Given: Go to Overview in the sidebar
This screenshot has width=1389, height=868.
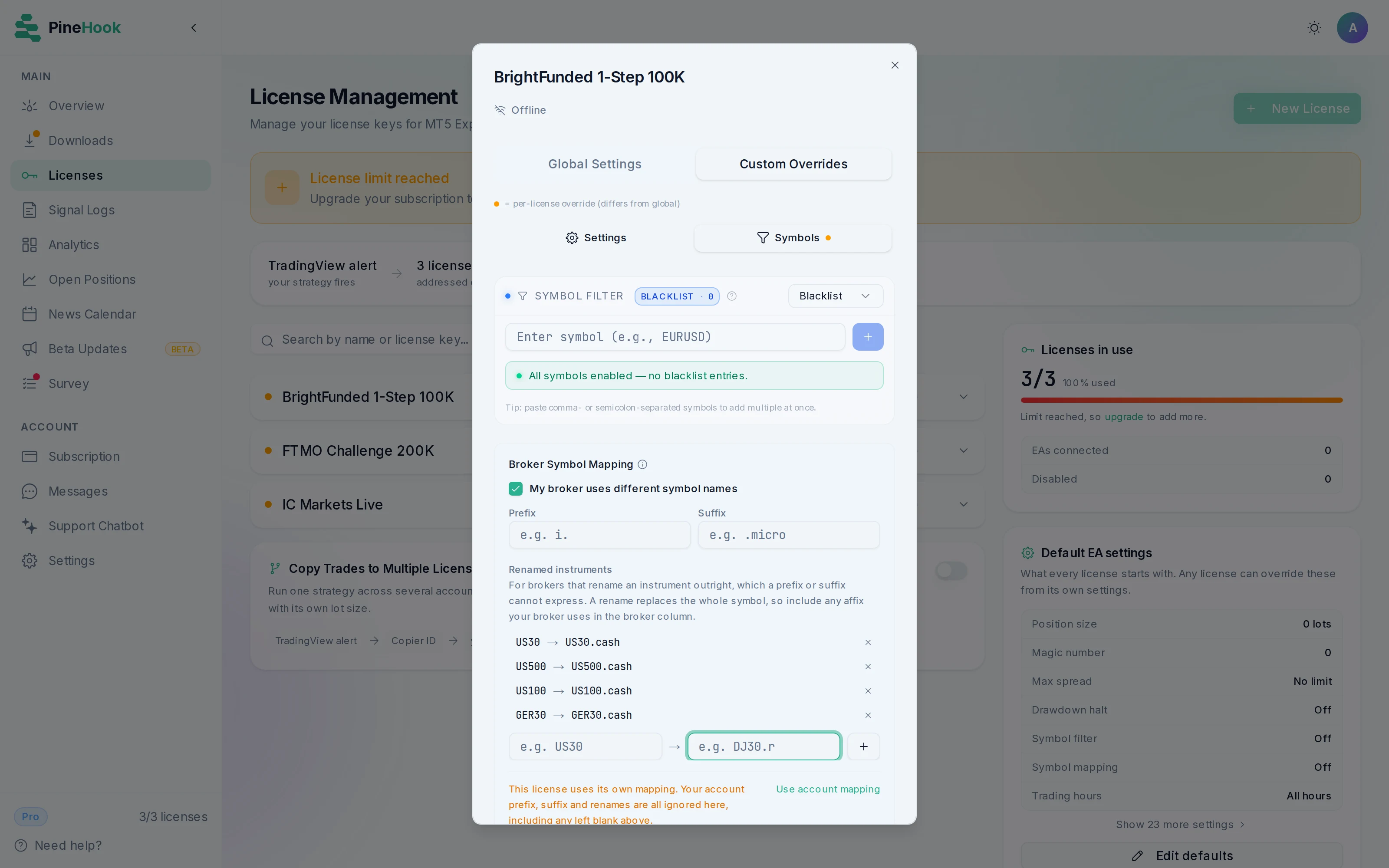Looking at the screenshot, I should coord(110,105).
